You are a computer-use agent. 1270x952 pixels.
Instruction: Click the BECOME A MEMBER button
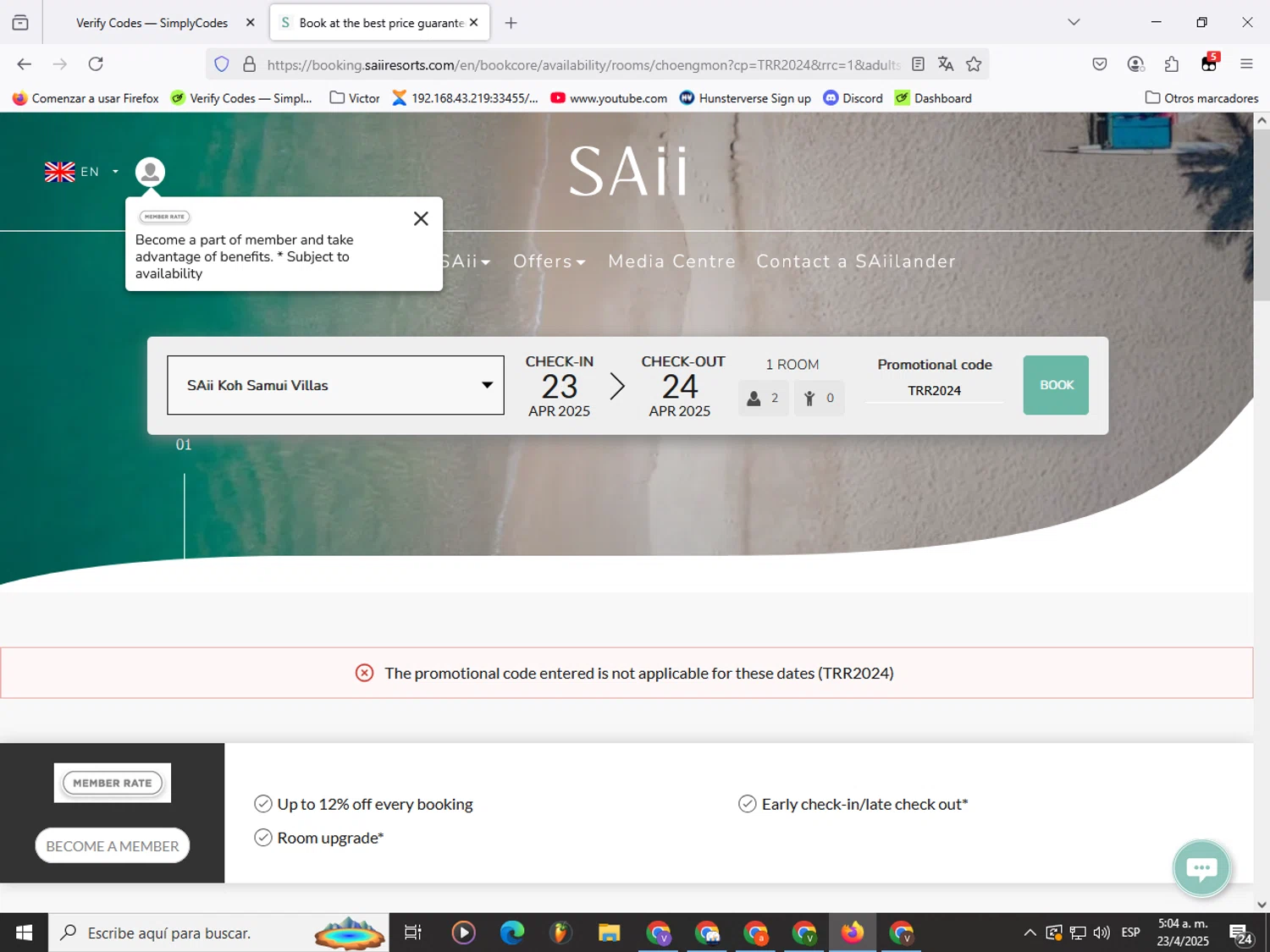[113, 846]
